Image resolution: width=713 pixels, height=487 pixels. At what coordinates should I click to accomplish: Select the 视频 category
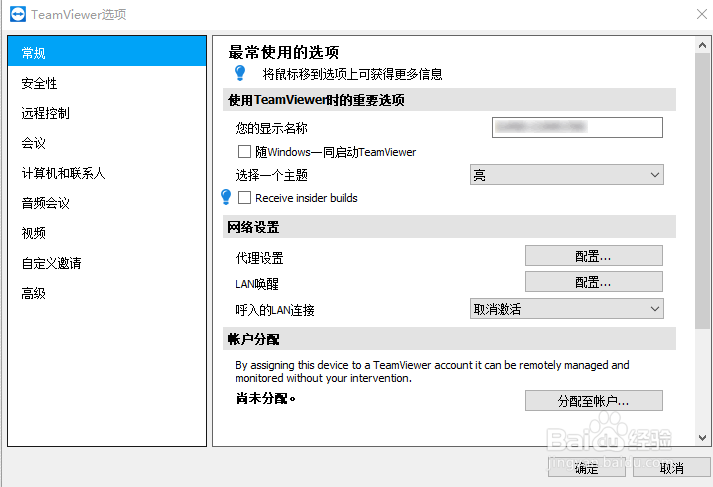[x=107, y=233]
